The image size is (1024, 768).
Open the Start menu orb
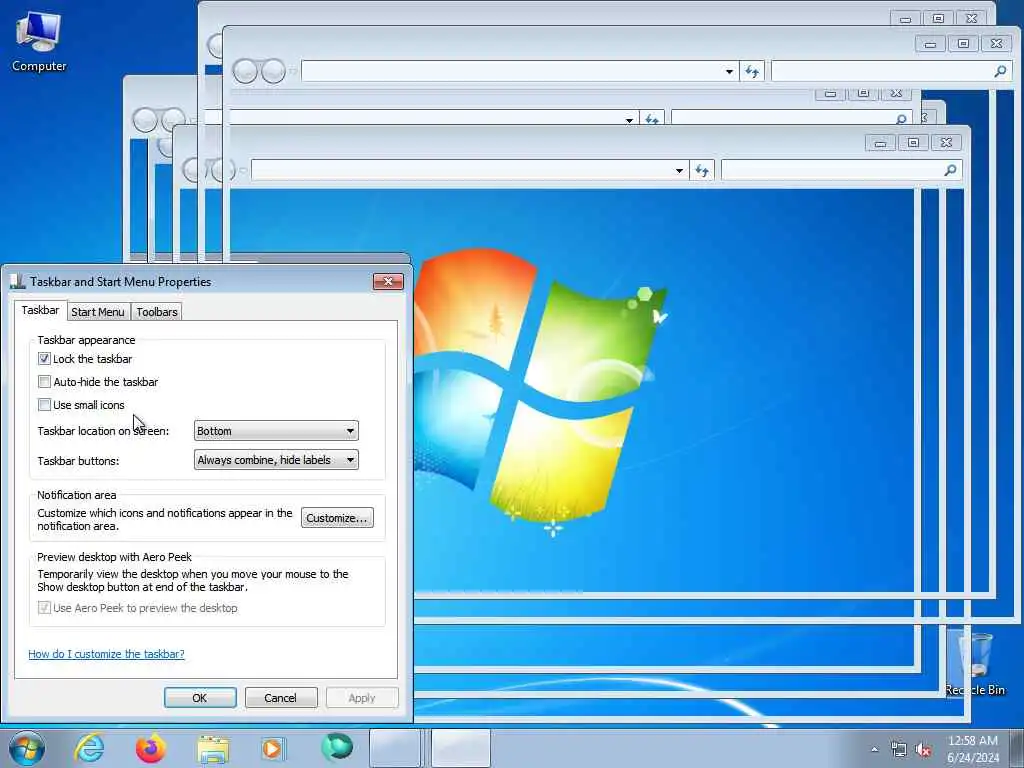pyautogui.click(x=27, y=748)
